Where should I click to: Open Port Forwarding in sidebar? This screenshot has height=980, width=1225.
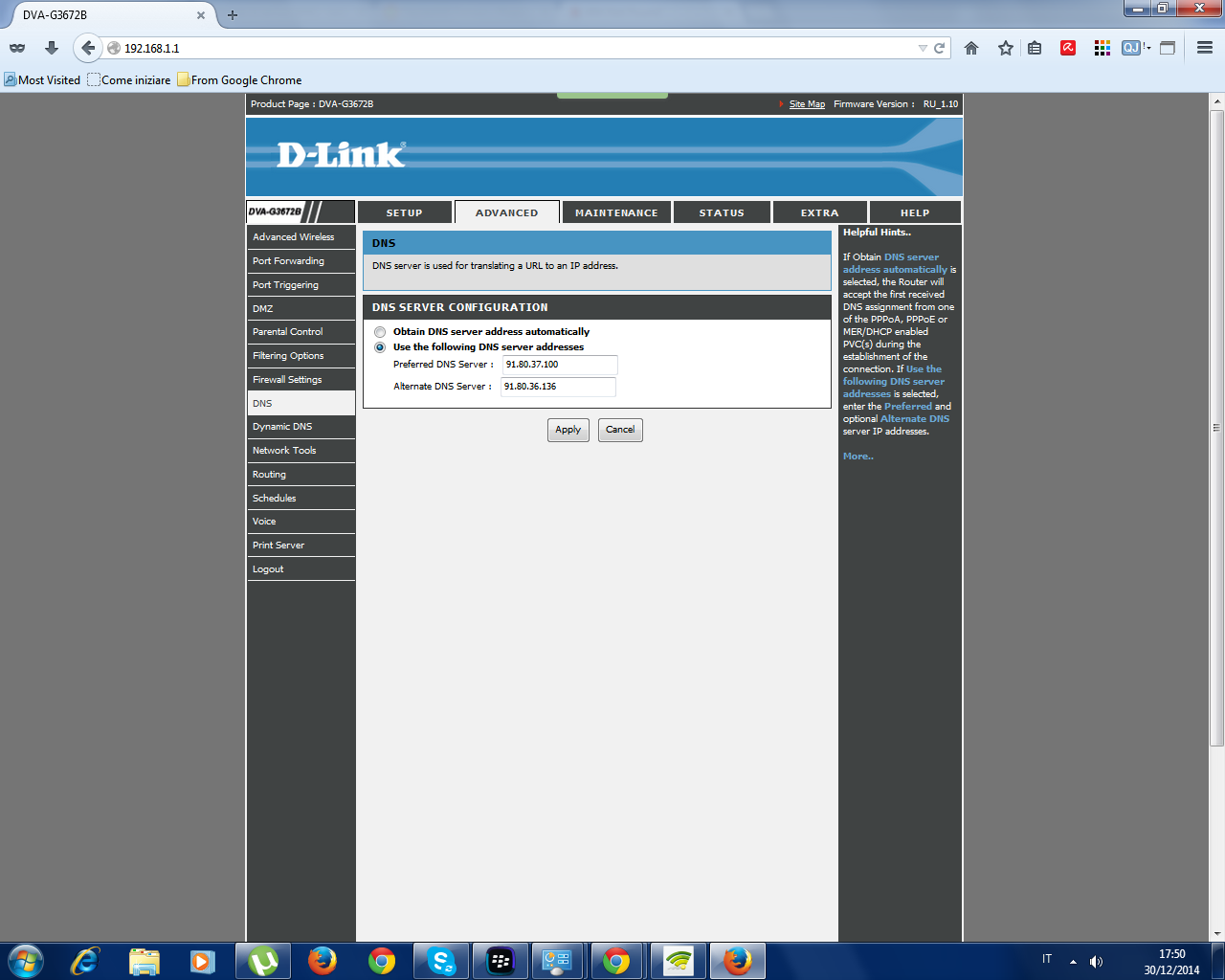pos(301,260)
